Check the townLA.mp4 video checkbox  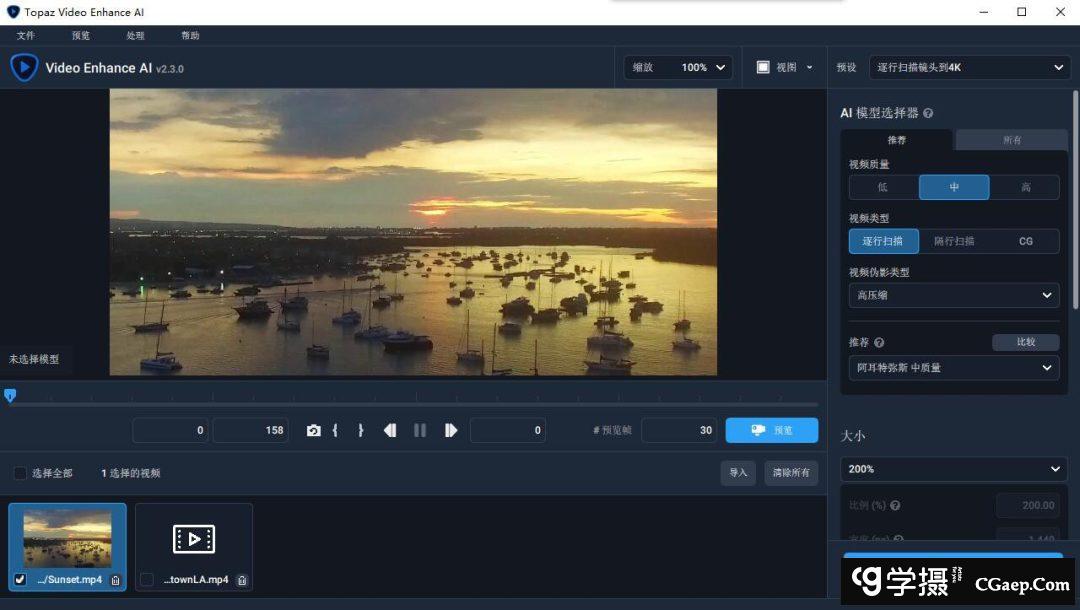click(x=147, y=580)
